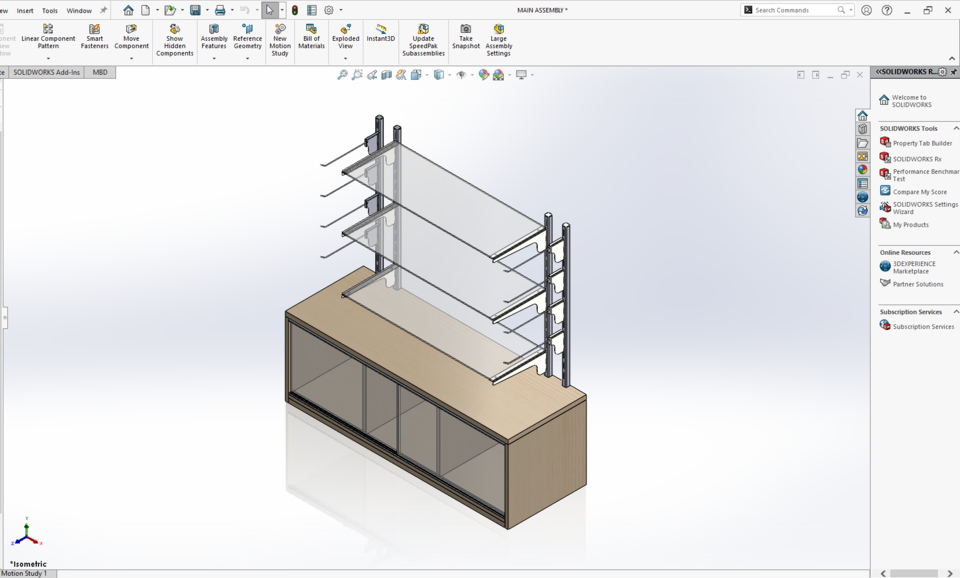960x578 pixels.
Task: Open the display style dropdown arrow
Action: tap(449, 75)
